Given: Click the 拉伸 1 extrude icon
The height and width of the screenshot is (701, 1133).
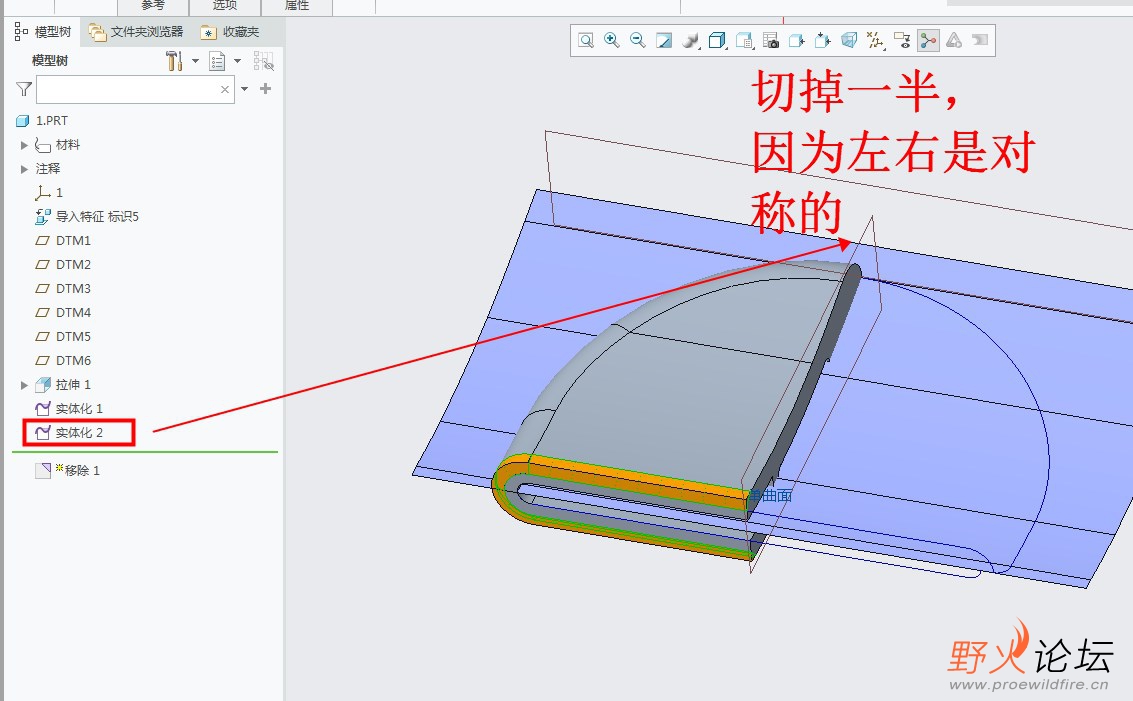Looking at the screenshot, I should coord(43,384).
